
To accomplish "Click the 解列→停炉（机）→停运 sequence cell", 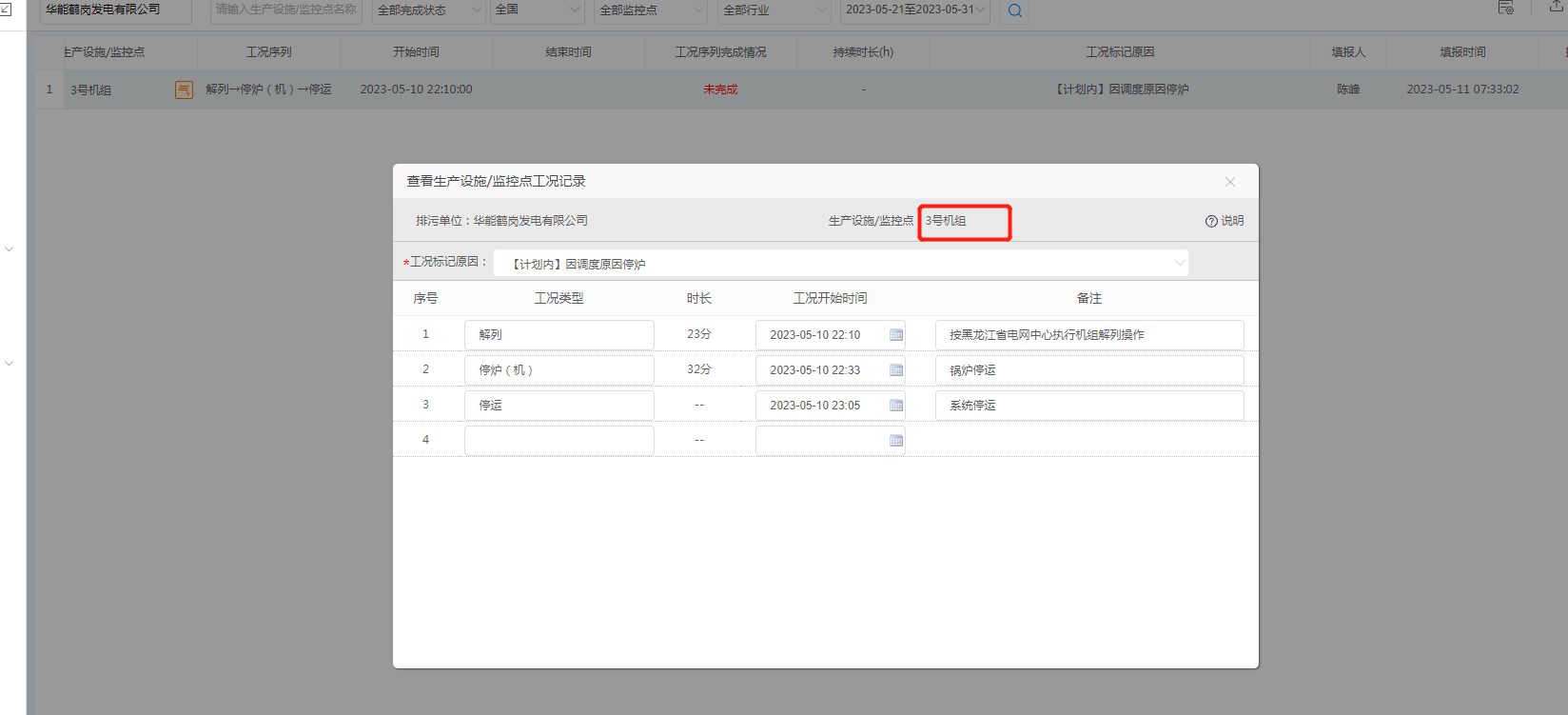I will 269,89.
